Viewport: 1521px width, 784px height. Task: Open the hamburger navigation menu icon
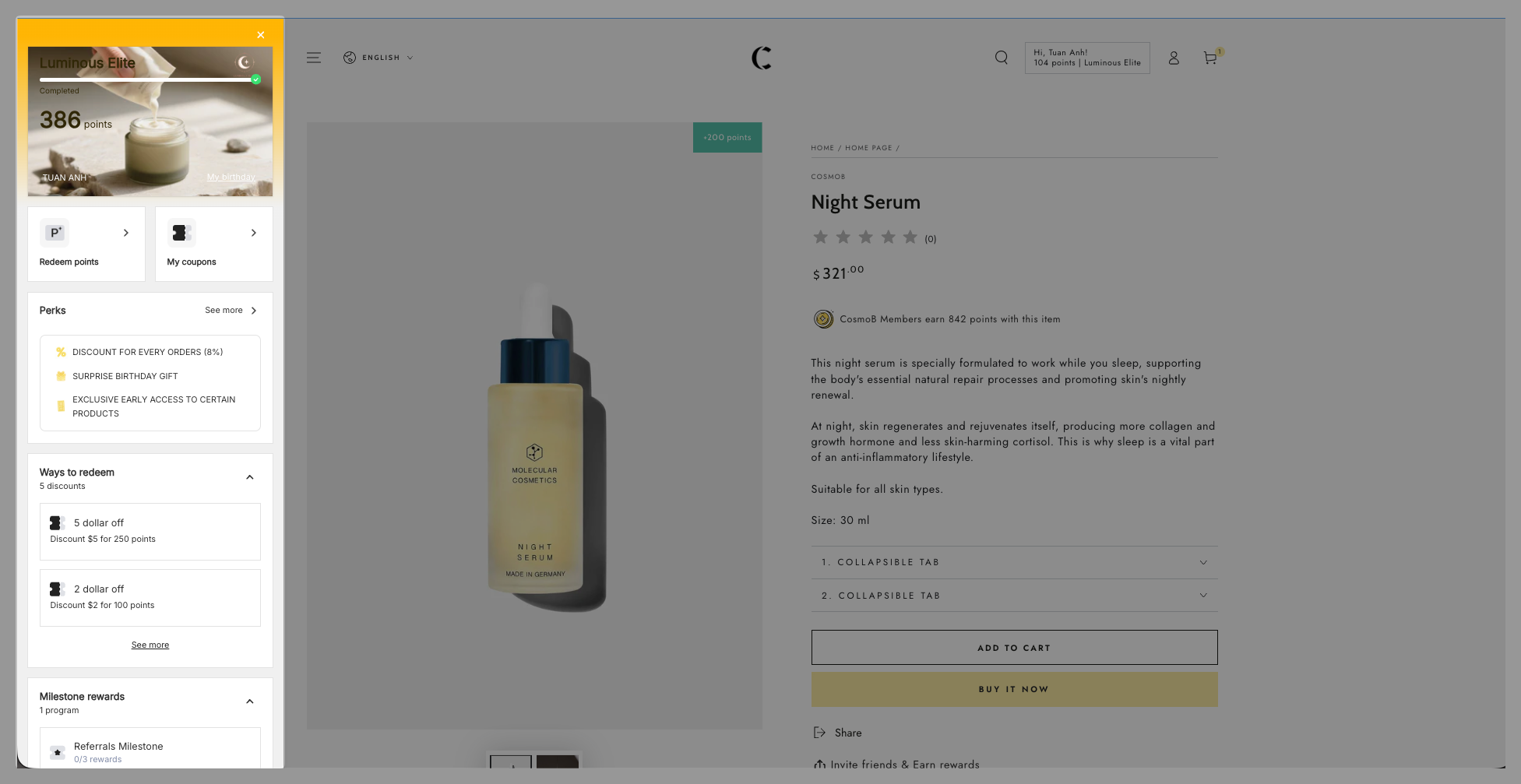coord(313,58)
